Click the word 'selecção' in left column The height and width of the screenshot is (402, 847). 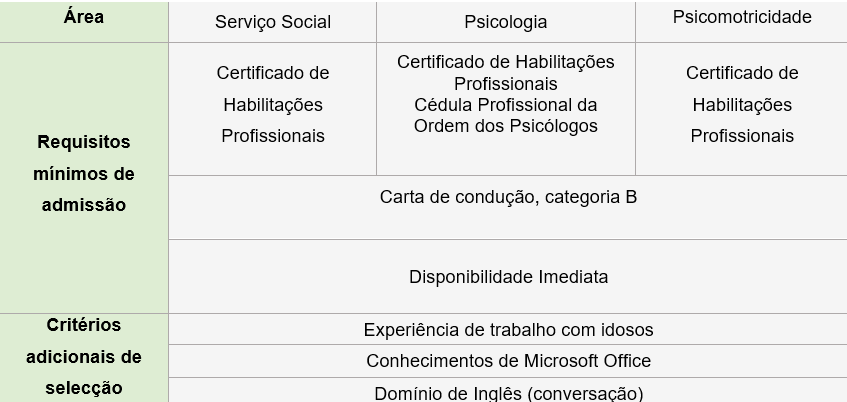click(84, 388)
